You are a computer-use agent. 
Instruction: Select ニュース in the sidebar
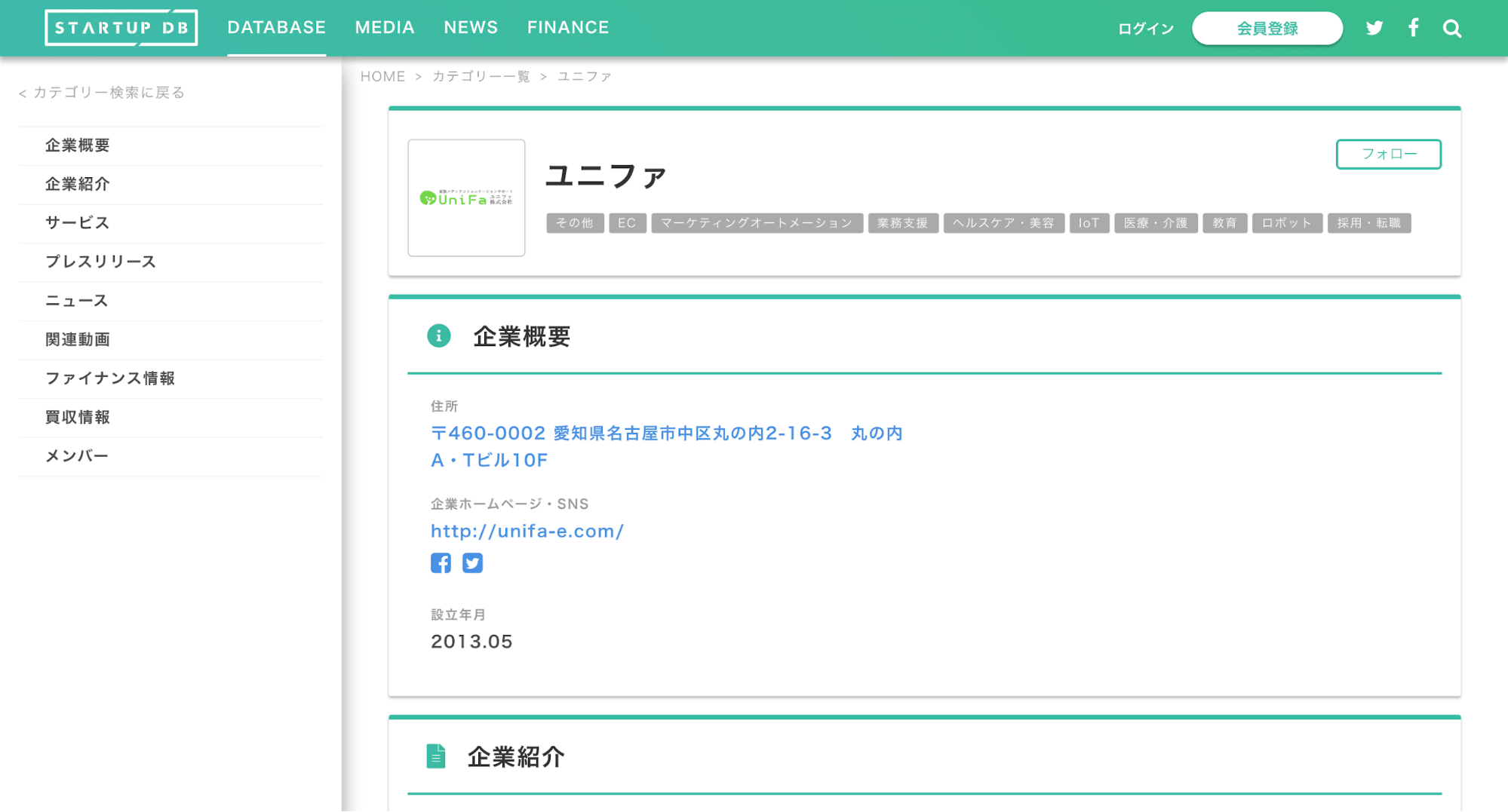[170, 302]
